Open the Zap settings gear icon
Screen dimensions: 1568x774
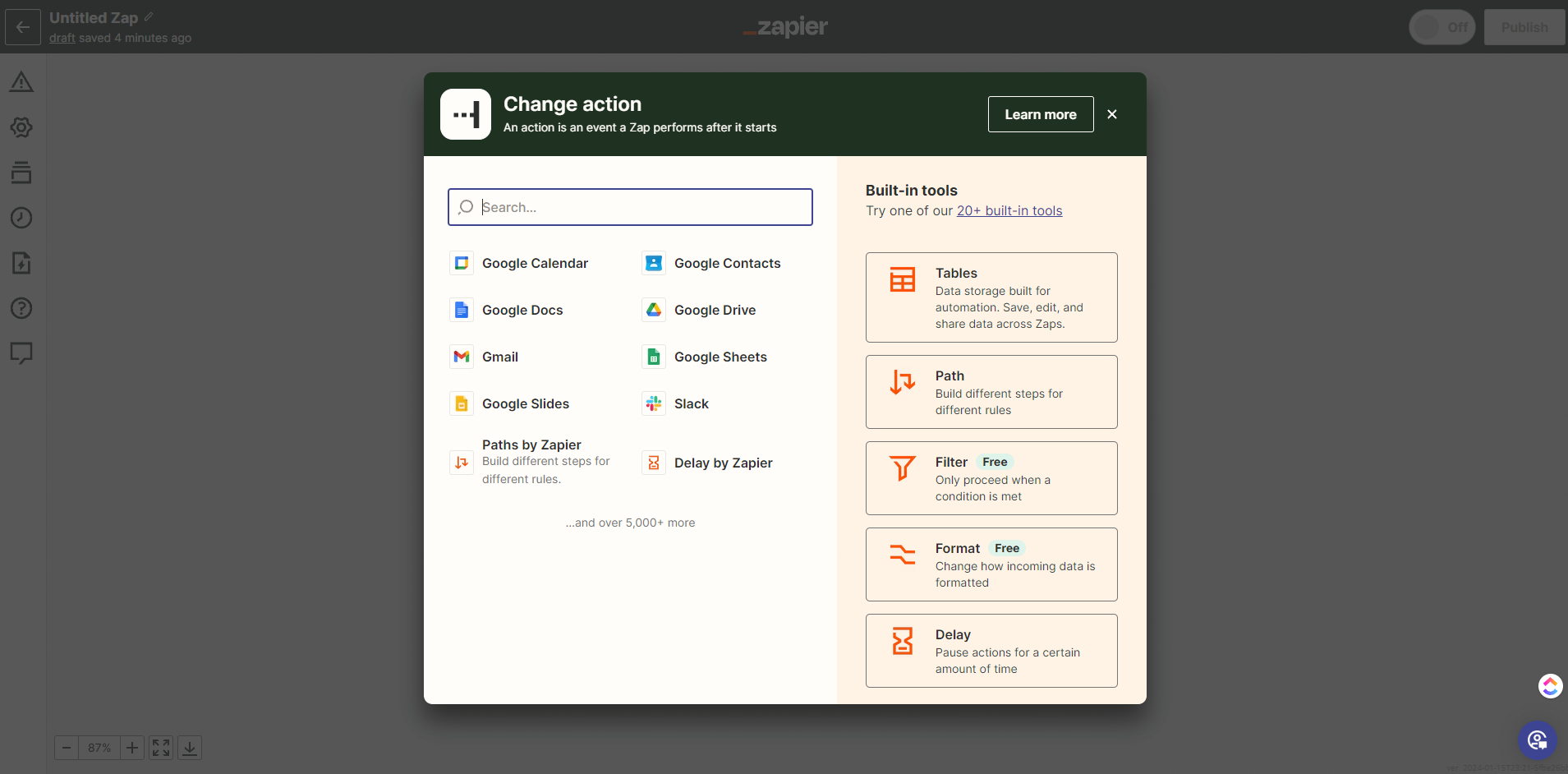[21, 127]
